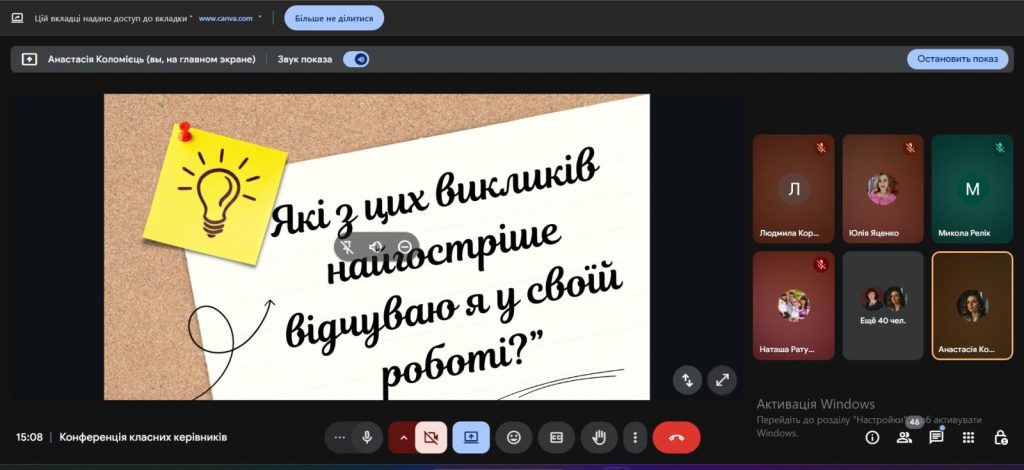Expand presentation to fullscreen with diagonal arrows
The image size is (1024, 470).
[x=722, y=379]
